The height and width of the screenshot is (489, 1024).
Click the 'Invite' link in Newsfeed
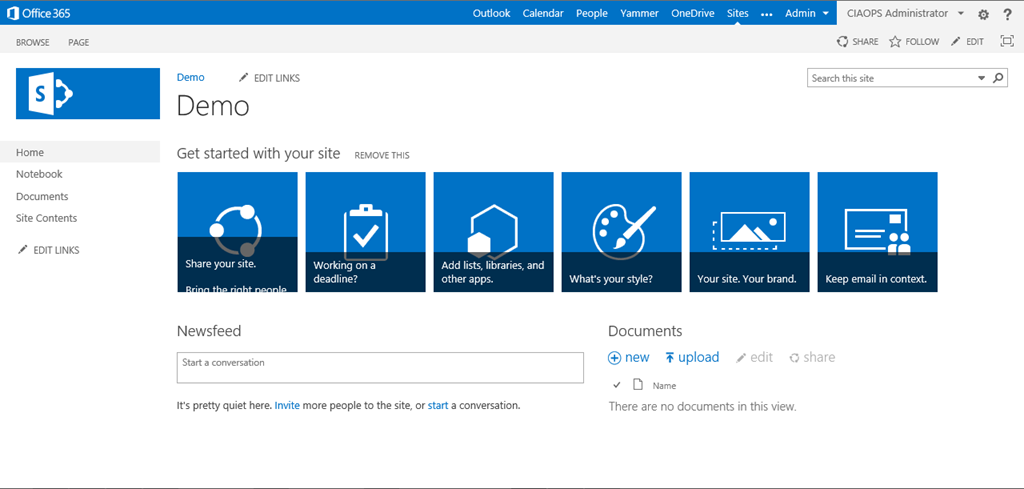pyautogui.click(x=287, y=406)
